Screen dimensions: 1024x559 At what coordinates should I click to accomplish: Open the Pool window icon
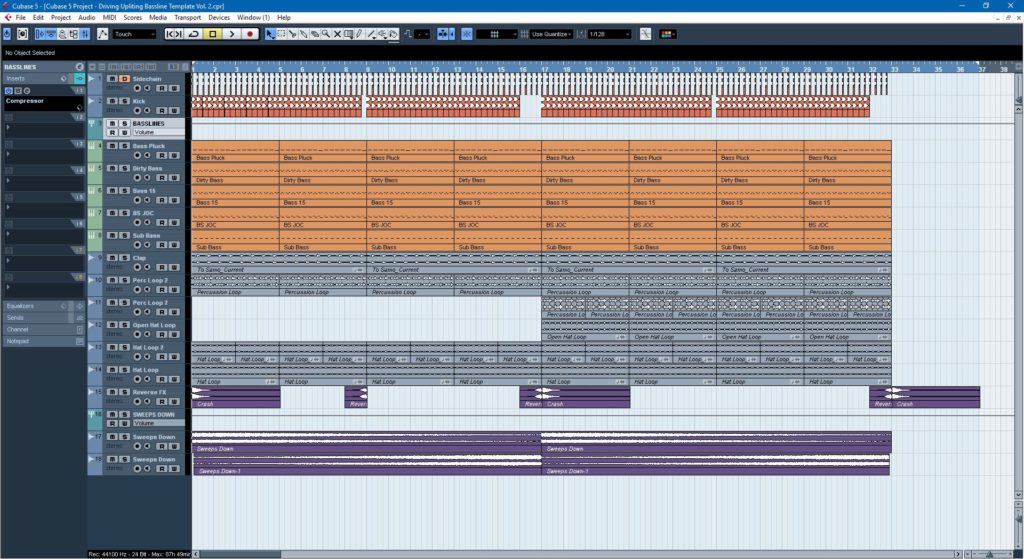pos(73,34)
